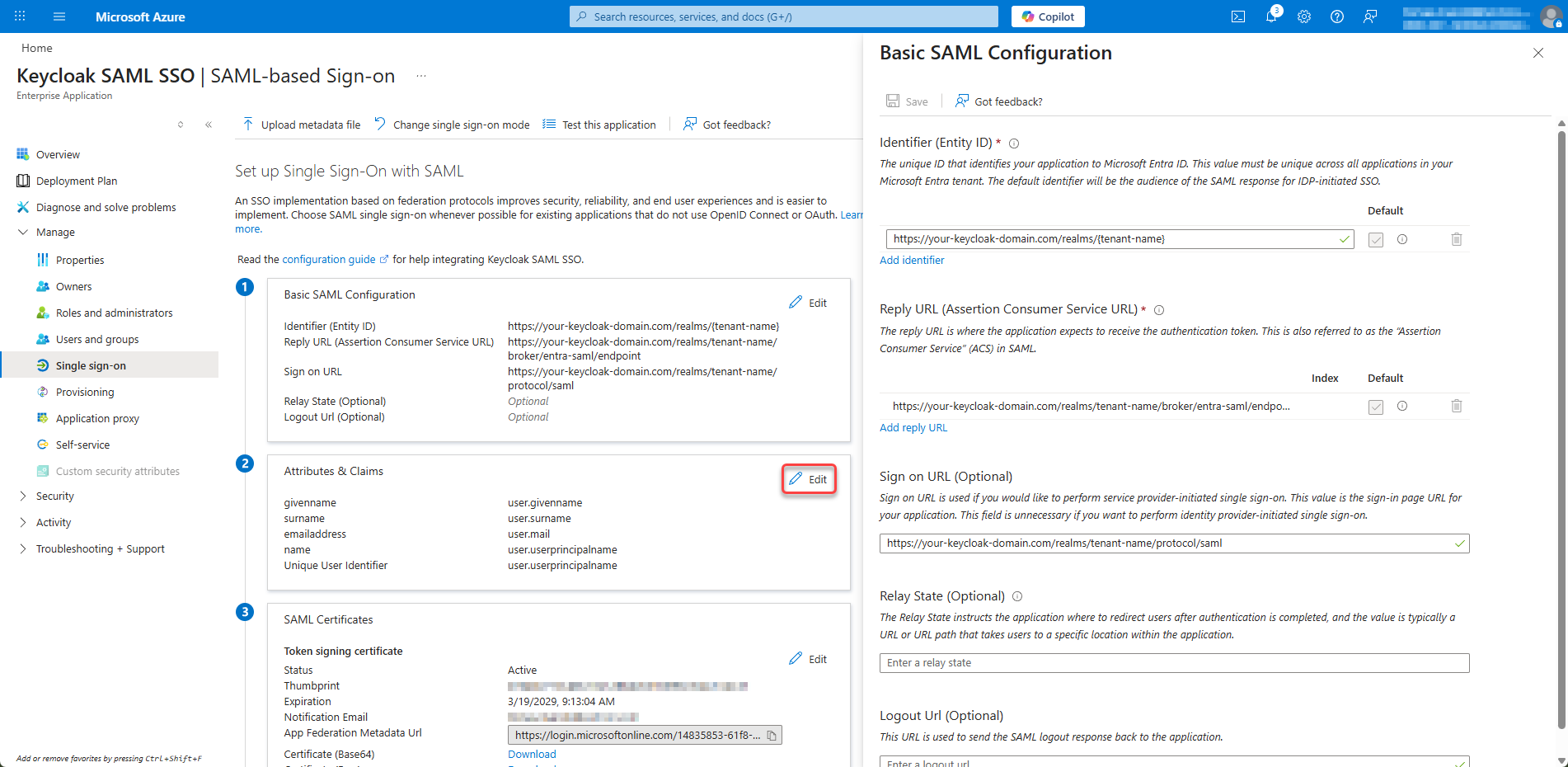Open portal settings gear
This screenshot has height=767, width=1568.
point(1304,16)
